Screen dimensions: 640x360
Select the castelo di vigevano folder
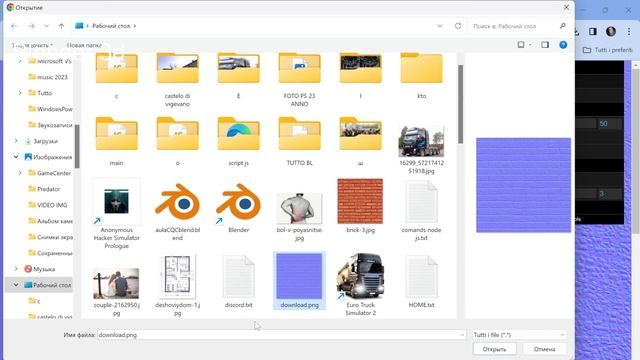pos(178,80)
